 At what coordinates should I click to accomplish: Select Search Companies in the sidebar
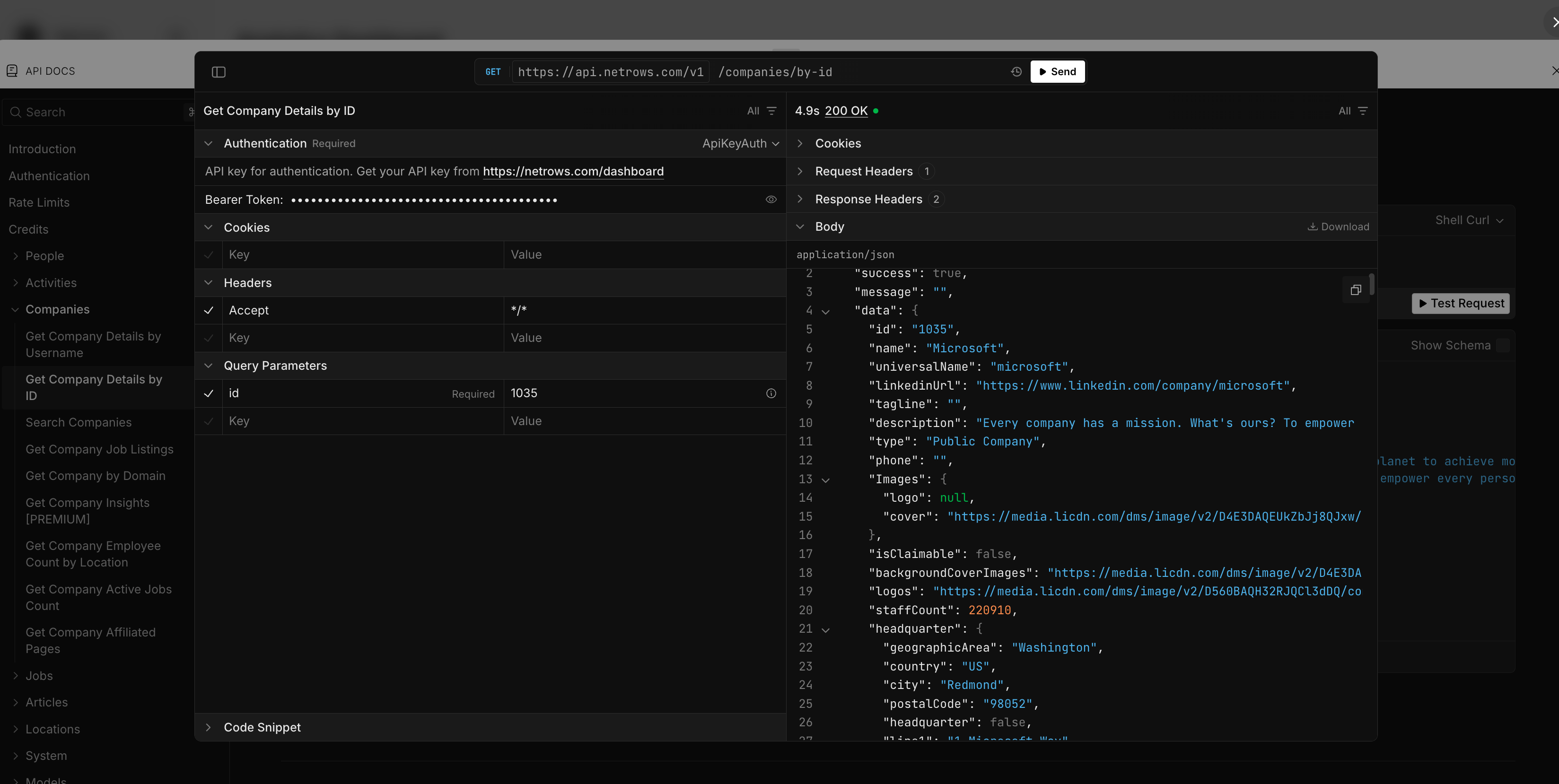coord(79,422)
